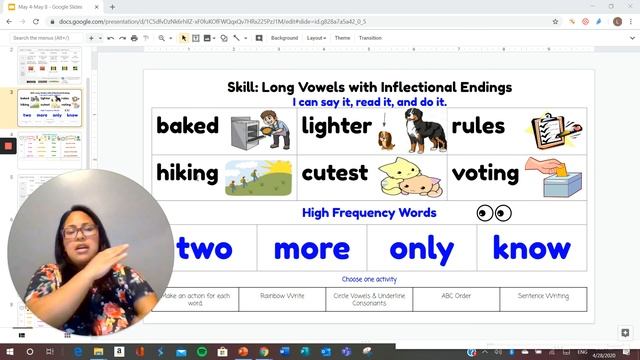Viewport: 640px width, 360px height.
Task: Redo the last action
Action: (x=122, y=38)
